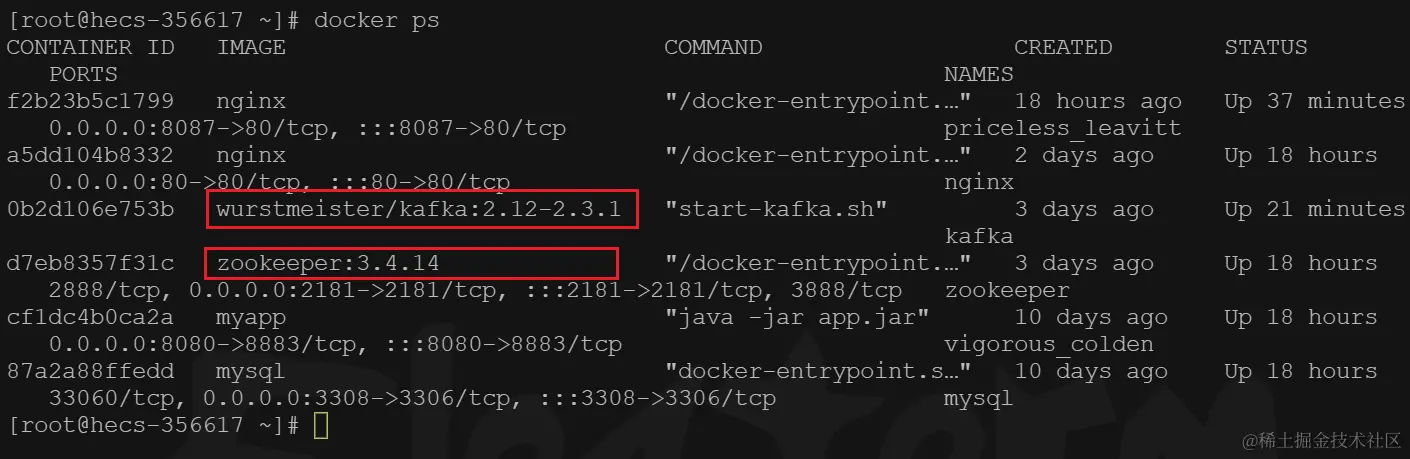Click the "Up 37 minutes" status

(x=1314, y=101)
